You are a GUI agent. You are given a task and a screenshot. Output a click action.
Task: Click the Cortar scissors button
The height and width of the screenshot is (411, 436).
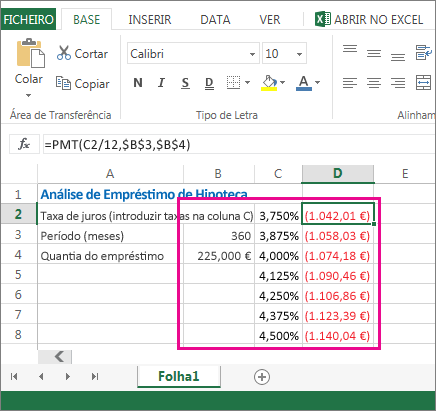tap(82, 53)
